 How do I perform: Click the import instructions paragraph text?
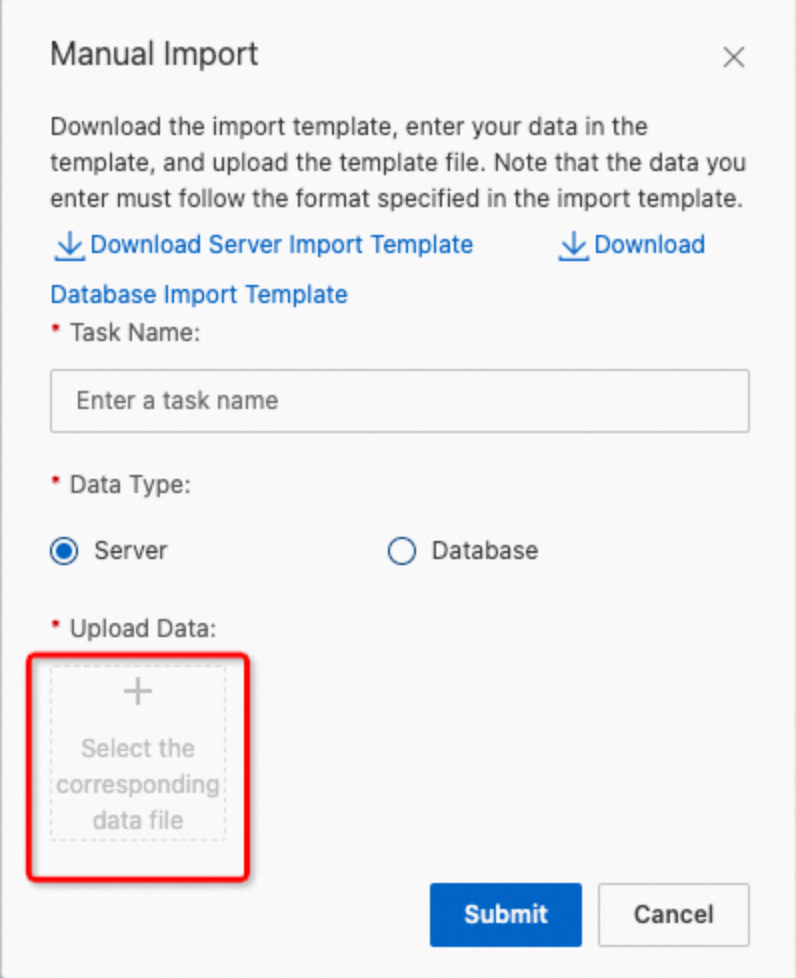(397, 163)
